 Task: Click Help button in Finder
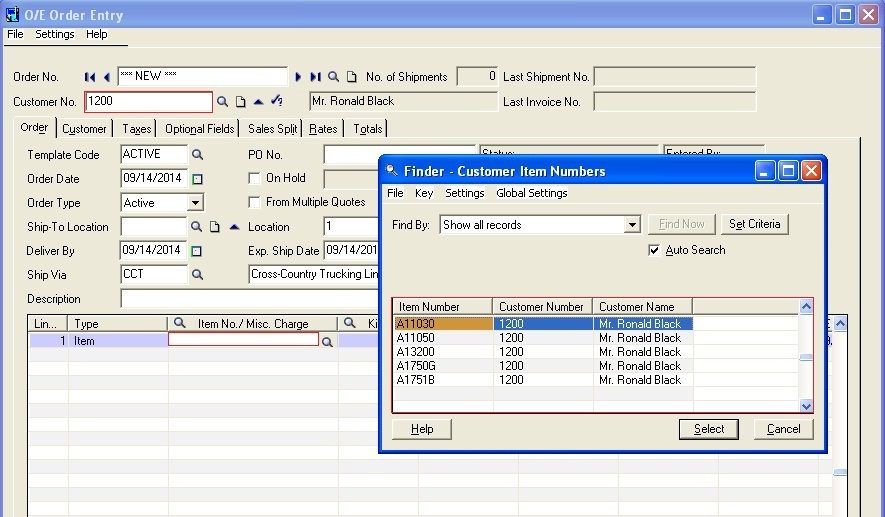coord(422,429)
